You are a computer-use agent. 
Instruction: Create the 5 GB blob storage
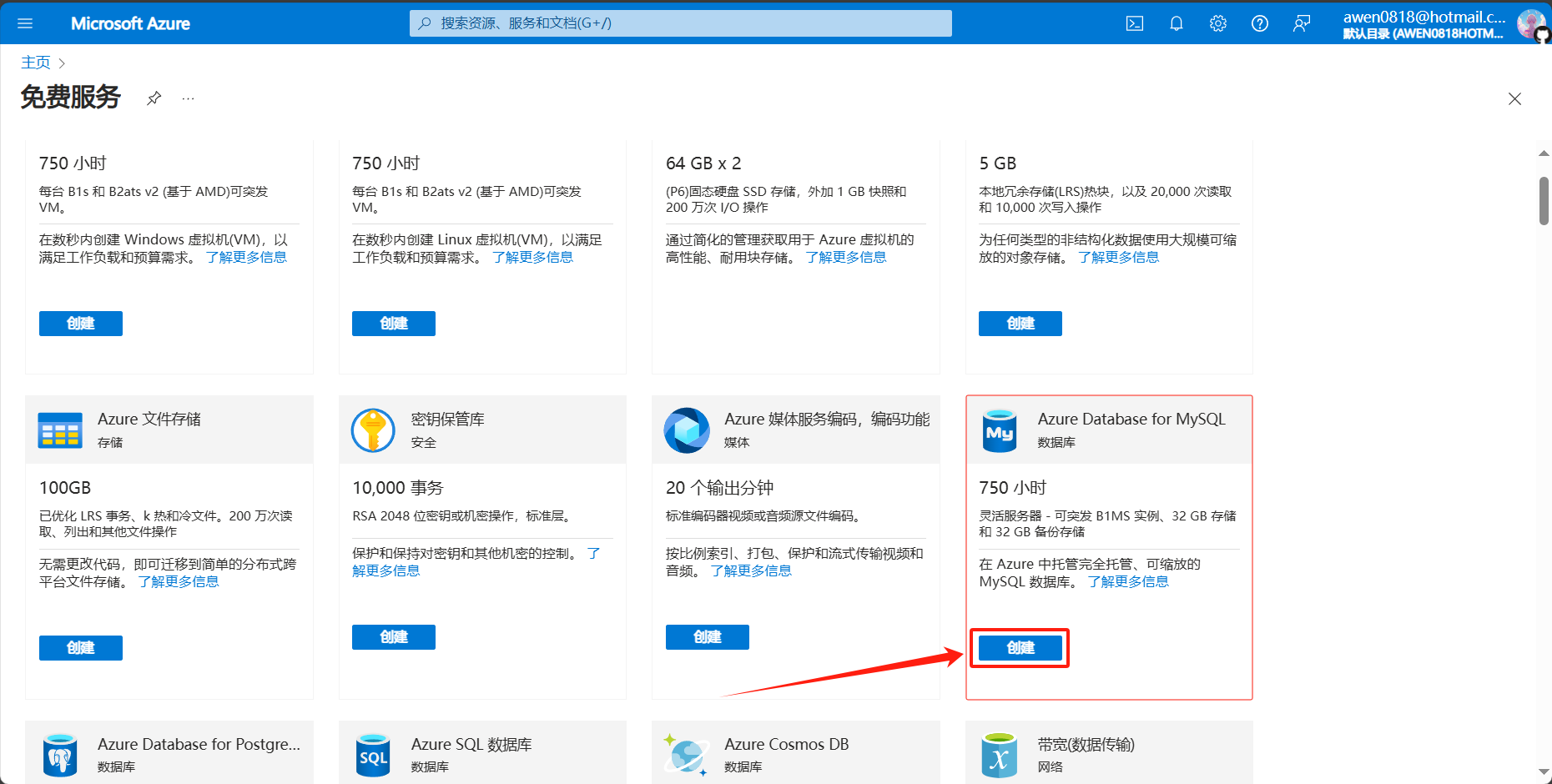1020,324
